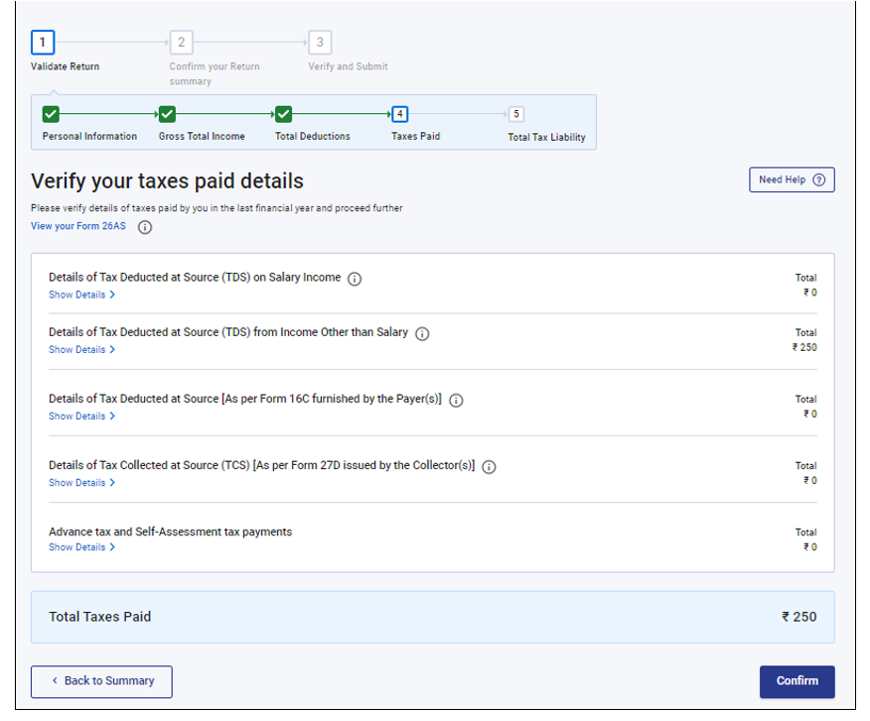Open the View your Form 26AS link
The width and height of the screenshot is (870, 721).
point(79,226)
